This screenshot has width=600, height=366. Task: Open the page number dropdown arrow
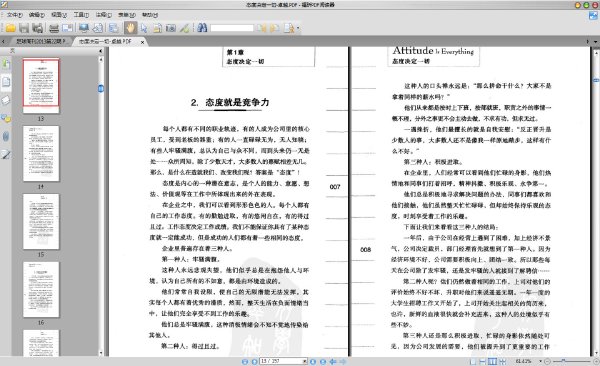[305, 361]
